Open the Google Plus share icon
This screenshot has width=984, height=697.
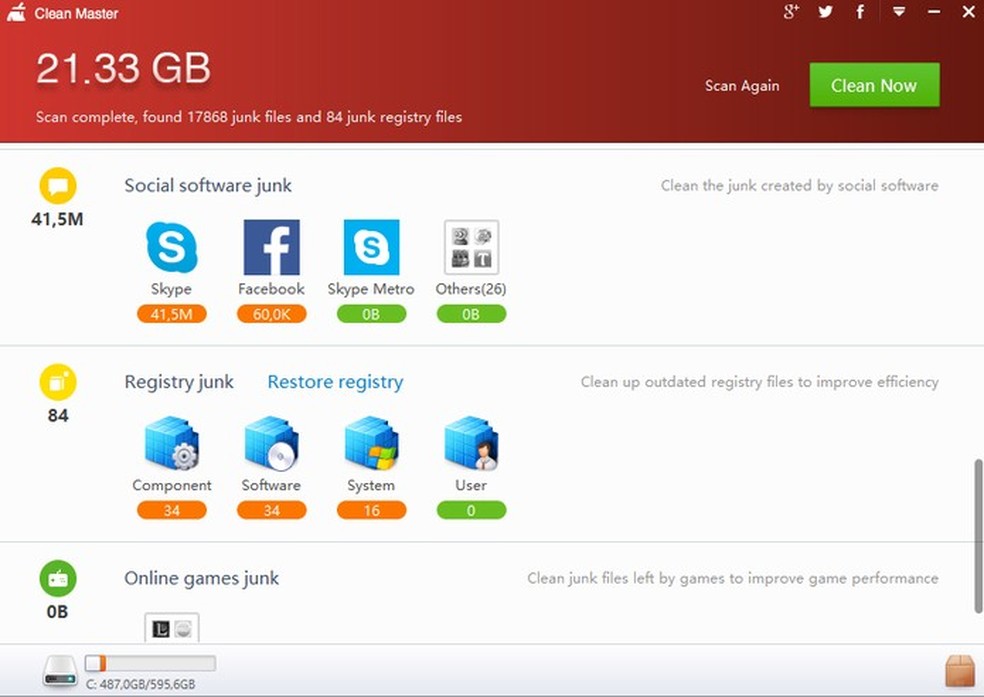click(x=791, y=11)
